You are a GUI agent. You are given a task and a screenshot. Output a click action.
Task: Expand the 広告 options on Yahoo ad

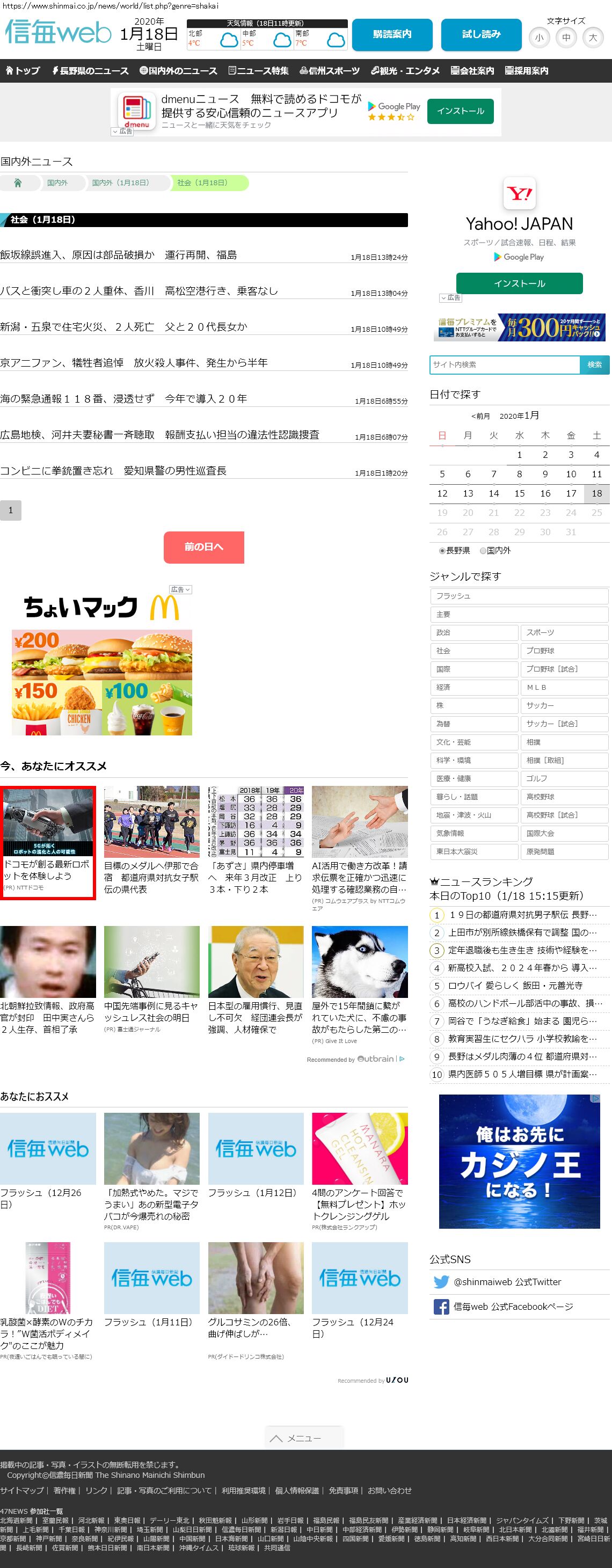(x=450, y=297)
